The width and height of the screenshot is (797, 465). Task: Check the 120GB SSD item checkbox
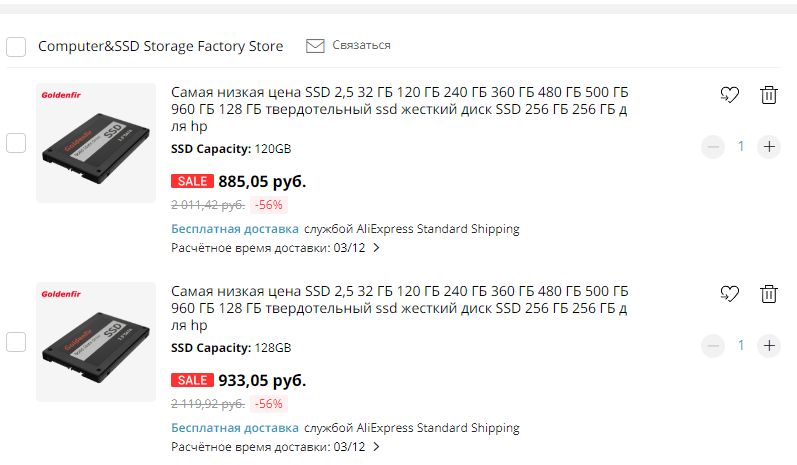point(16,143)
